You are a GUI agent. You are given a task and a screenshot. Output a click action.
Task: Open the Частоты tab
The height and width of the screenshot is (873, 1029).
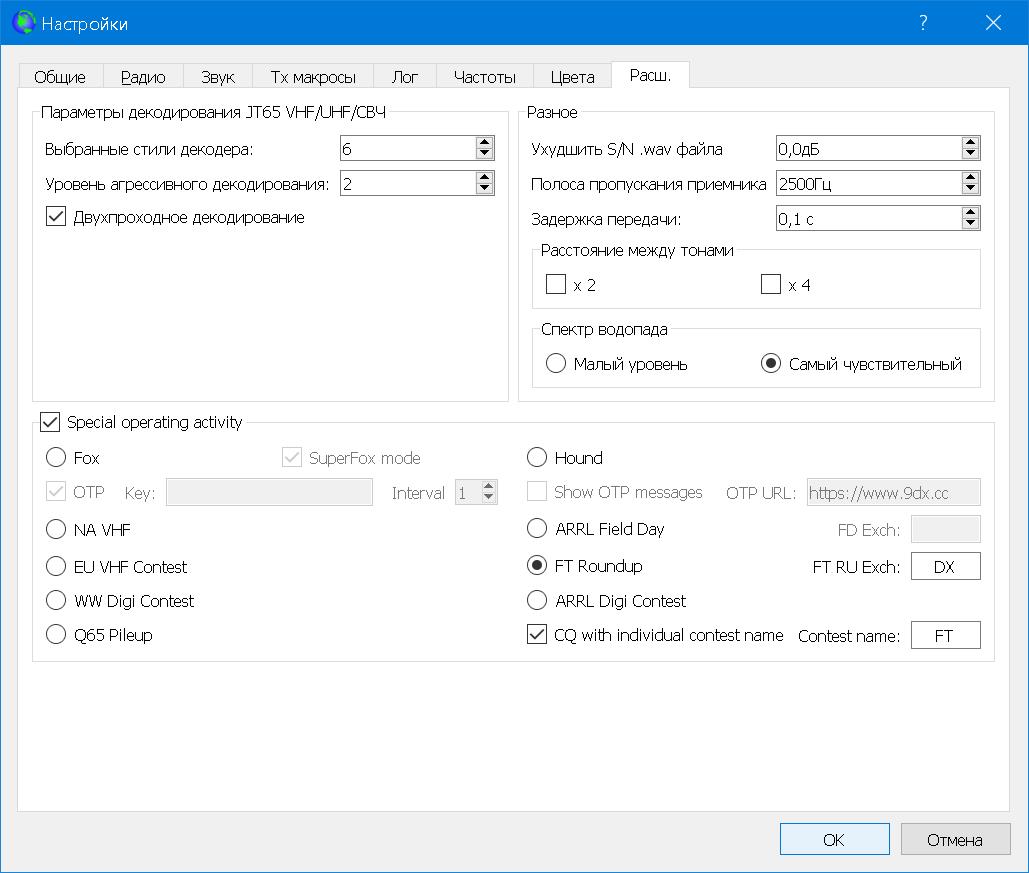(x=484, y=77)
